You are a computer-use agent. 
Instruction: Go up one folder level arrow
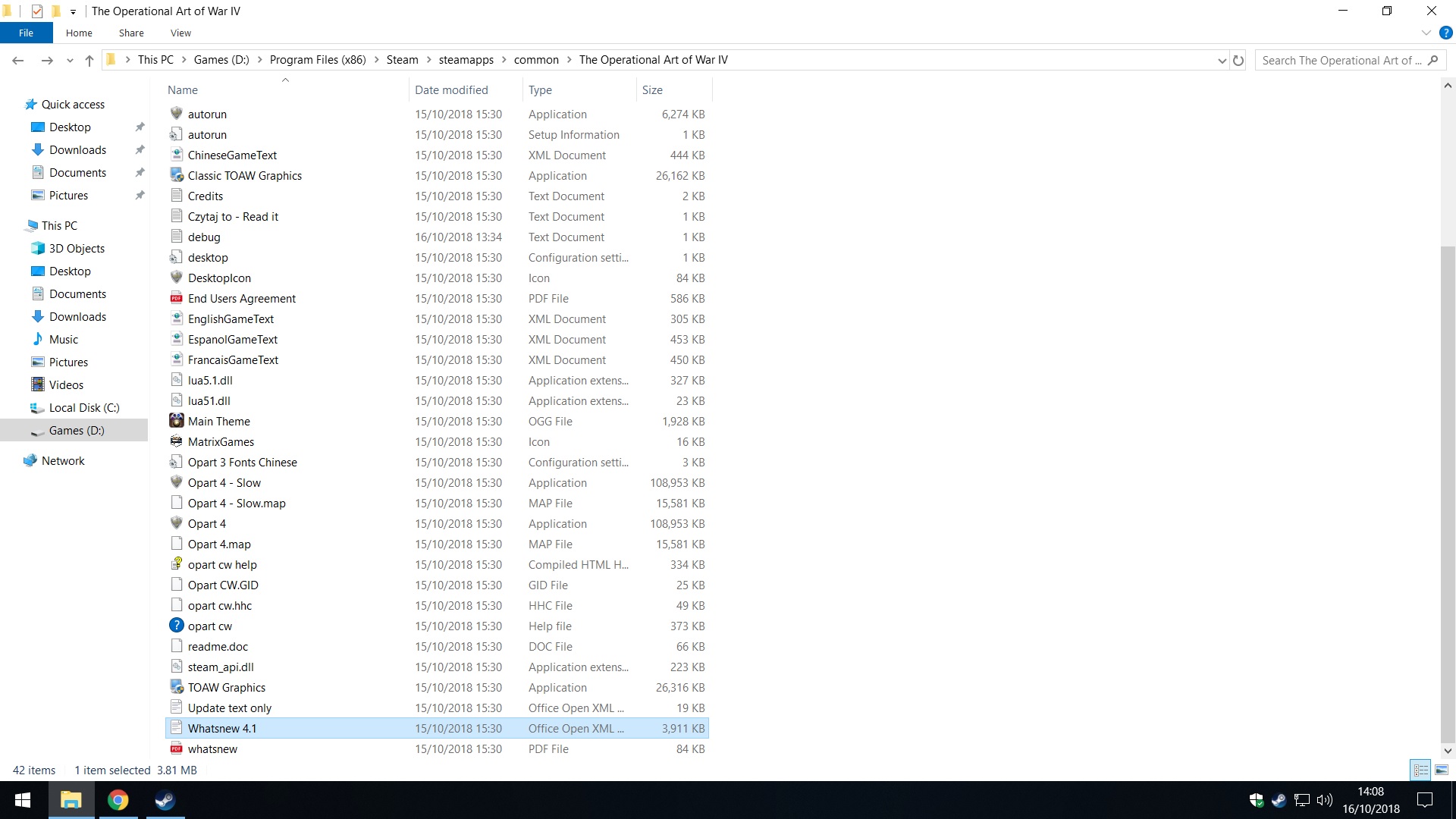(x=89, y=61)
